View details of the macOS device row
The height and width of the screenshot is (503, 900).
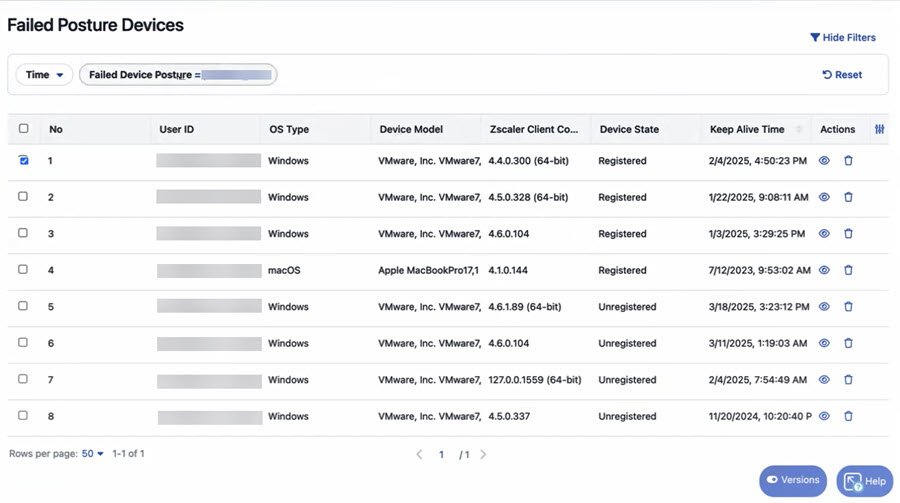coord(824,270)
